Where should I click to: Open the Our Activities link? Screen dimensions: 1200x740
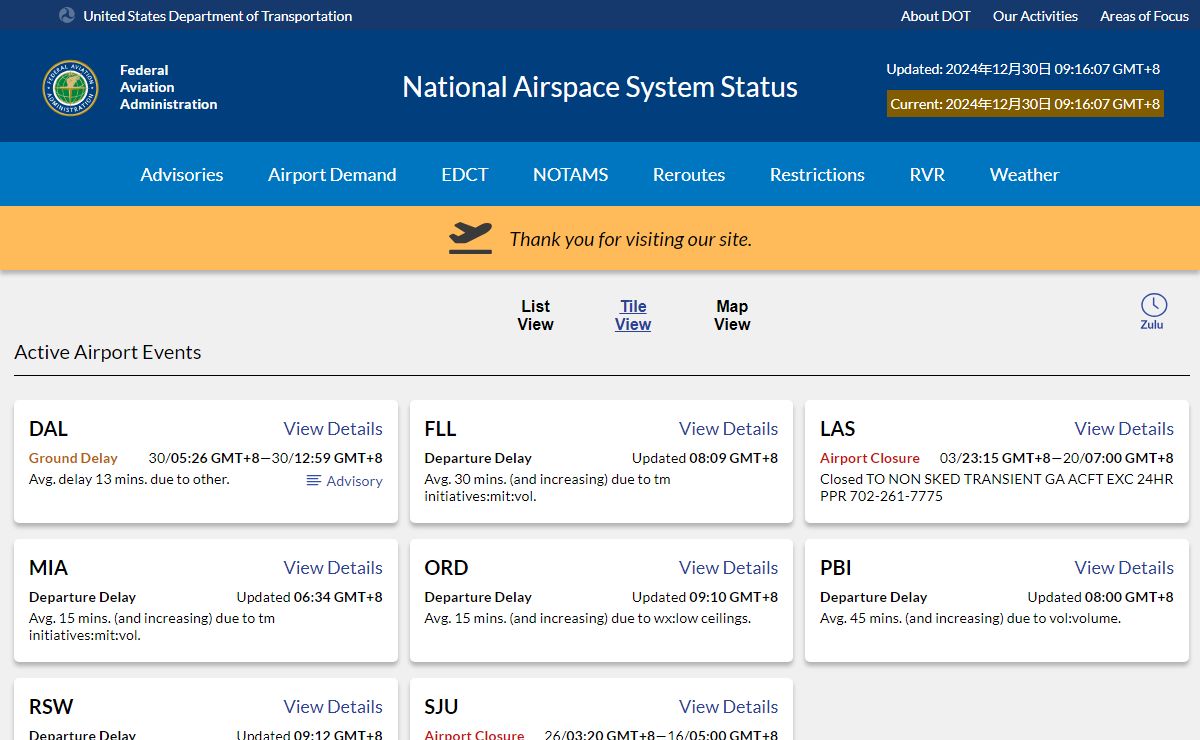coord(1035,16)
